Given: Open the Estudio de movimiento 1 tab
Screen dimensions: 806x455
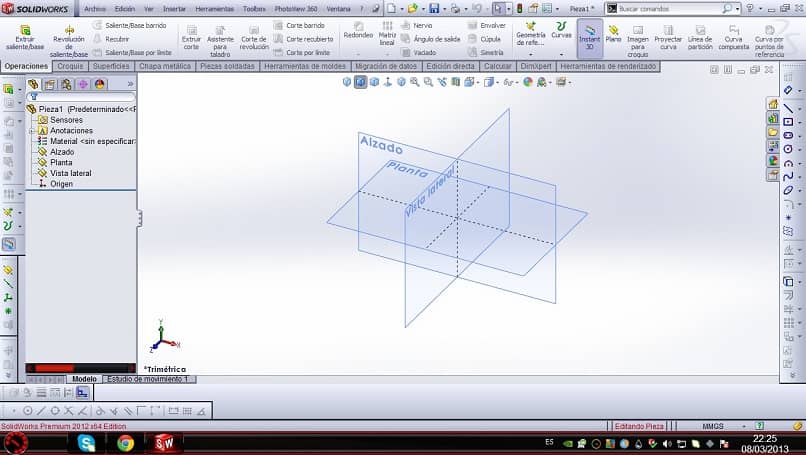Looking at the screenshot, I should point(148,379).
